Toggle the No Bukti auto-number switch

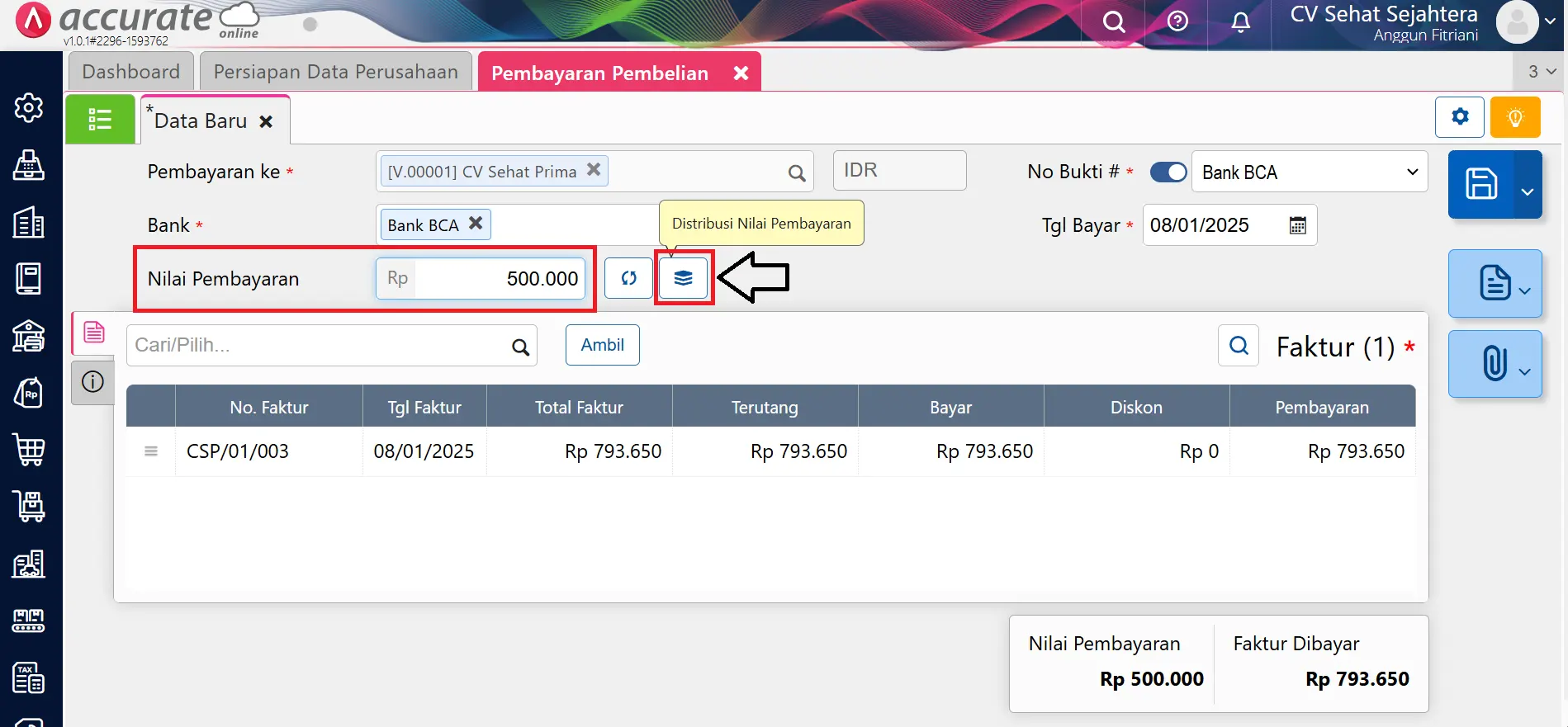(1168, 172)
